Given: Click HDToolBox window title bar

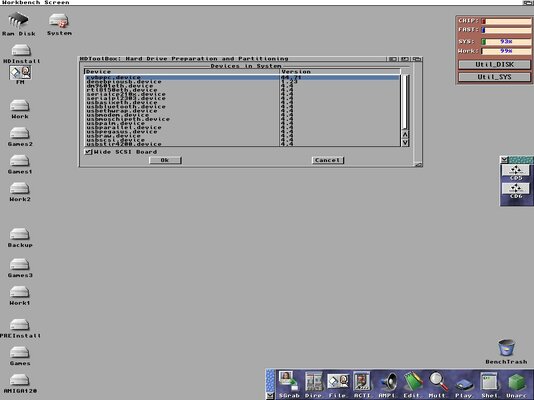Looking at the screenshot, I should tap(233, 59).
